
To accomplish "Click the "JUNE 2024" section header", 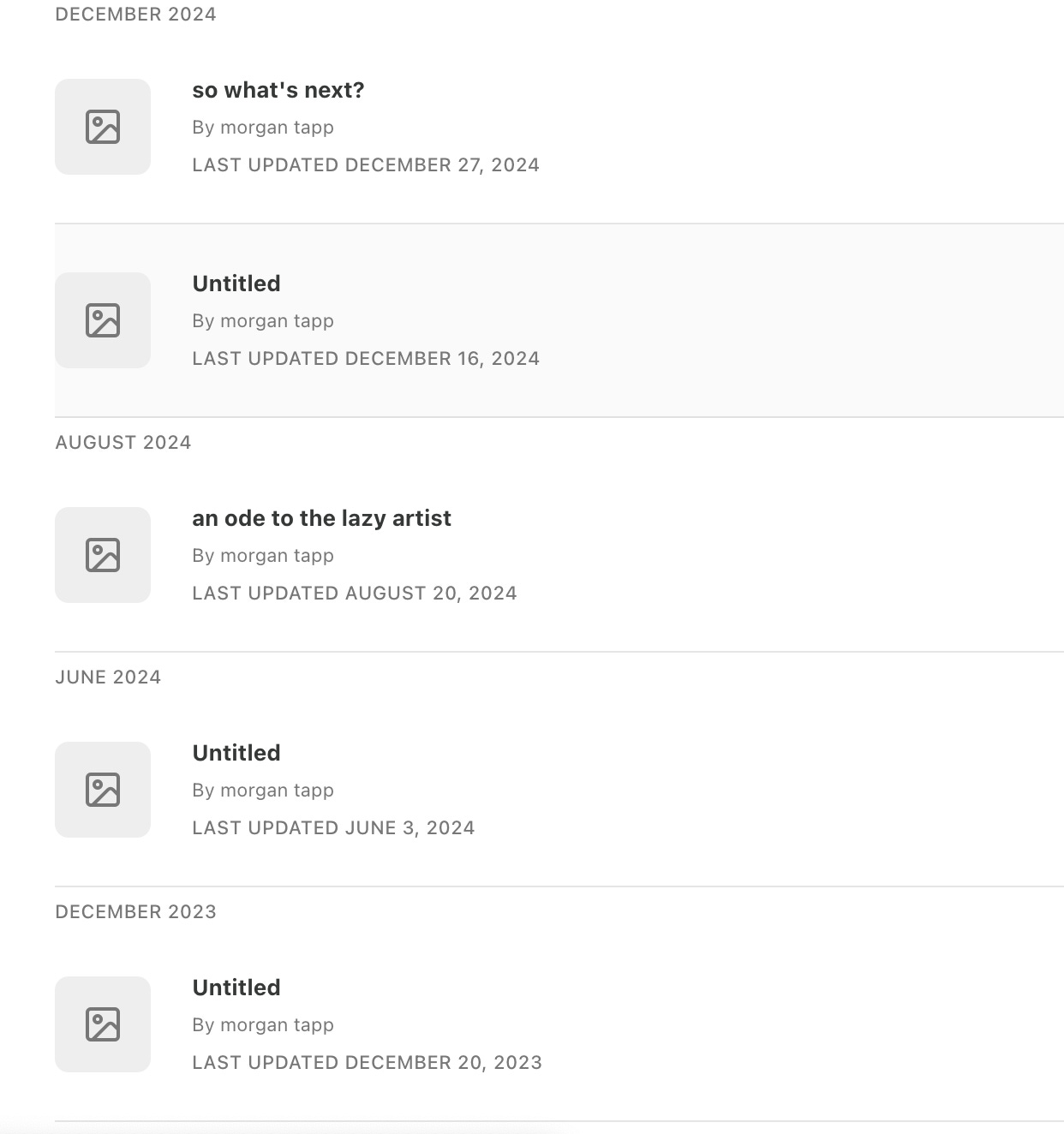I will pos(108,676).
